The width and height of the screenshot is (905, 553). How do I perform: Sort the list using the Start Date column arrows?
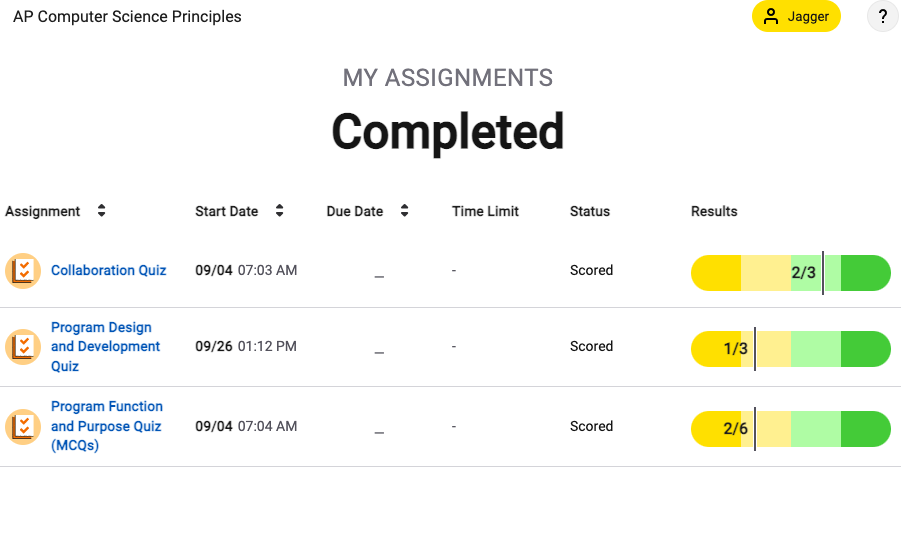279,211
